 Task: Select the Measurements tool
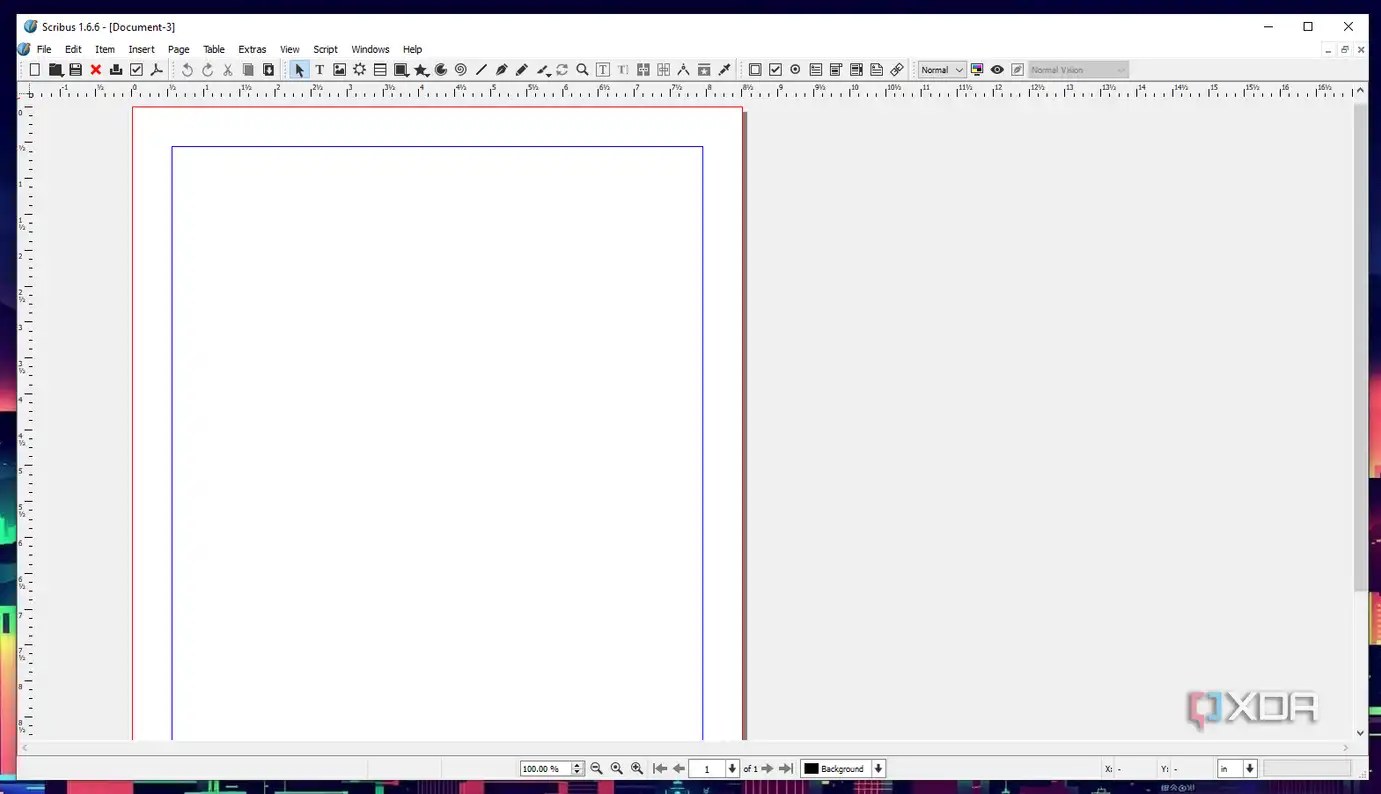click(x=684, y=70)
